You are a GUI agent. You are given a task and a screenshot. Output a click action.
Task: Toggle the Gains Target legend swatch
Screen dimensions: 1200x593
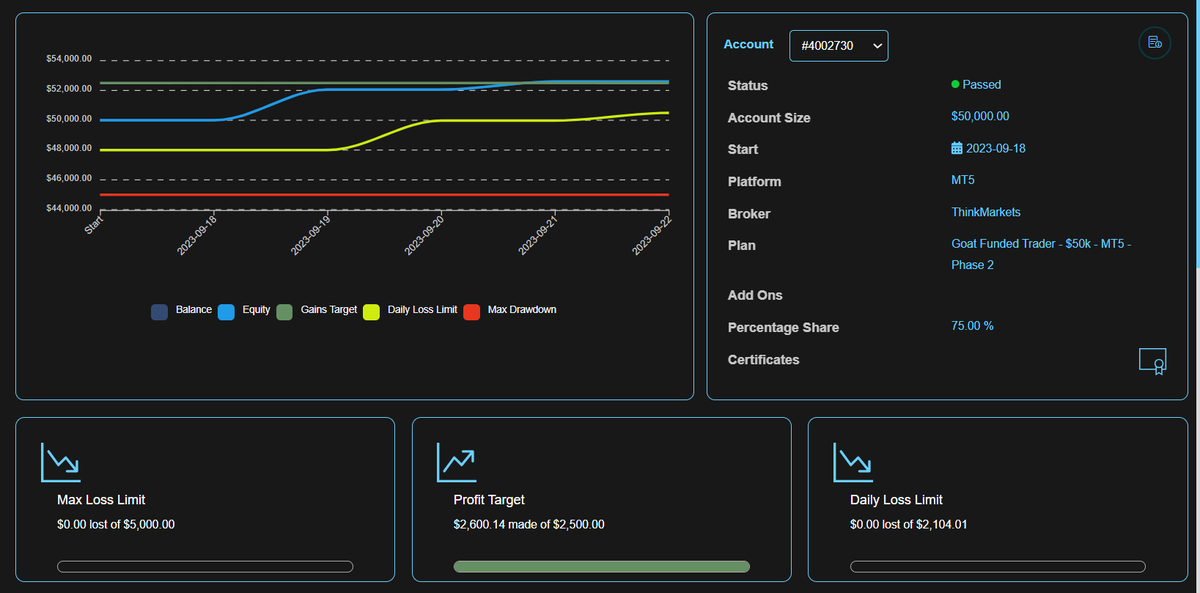click(284, 311)
